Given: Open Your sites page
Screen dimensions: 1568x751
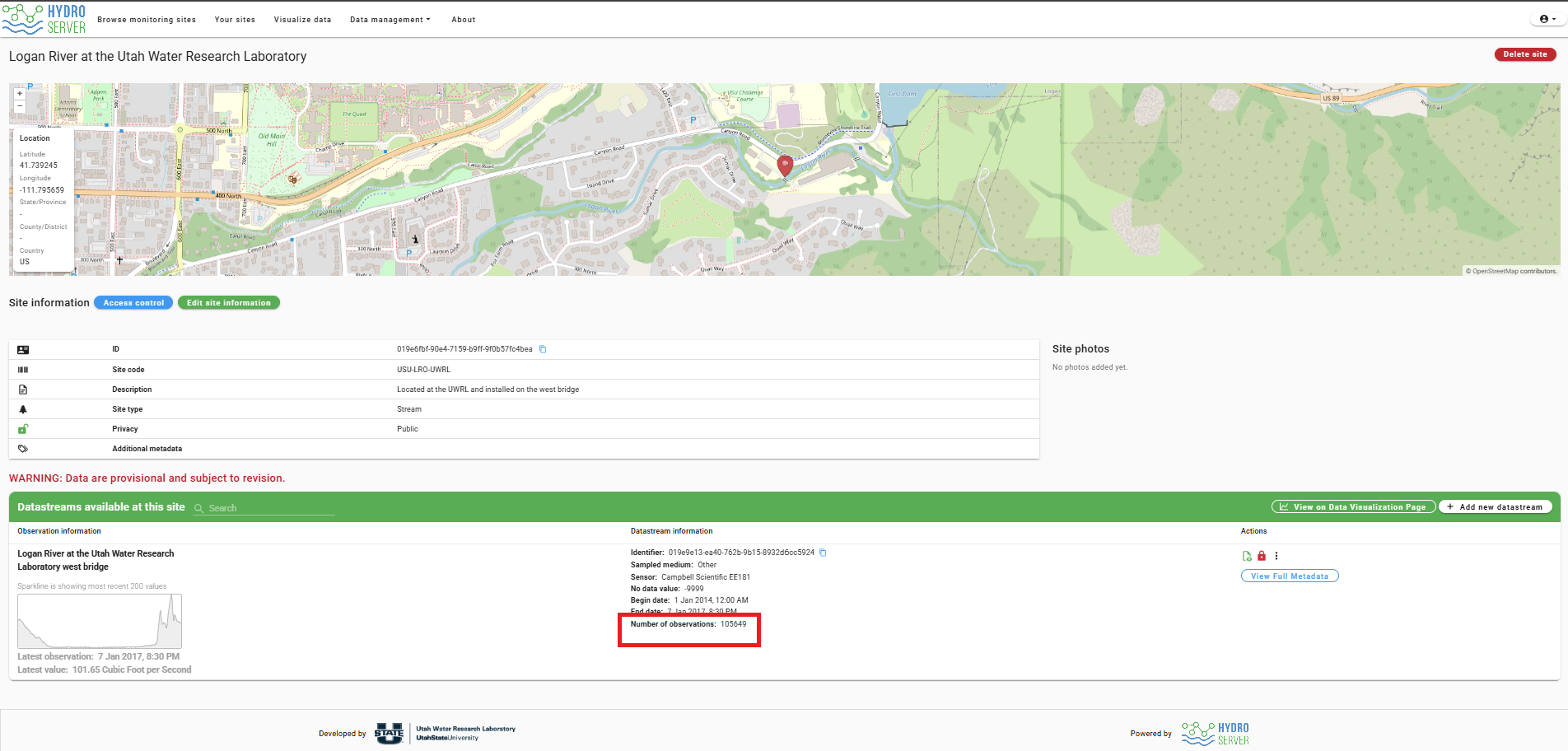Looking at the screenshot, I should pyautogui.click(x=235, y=20).
